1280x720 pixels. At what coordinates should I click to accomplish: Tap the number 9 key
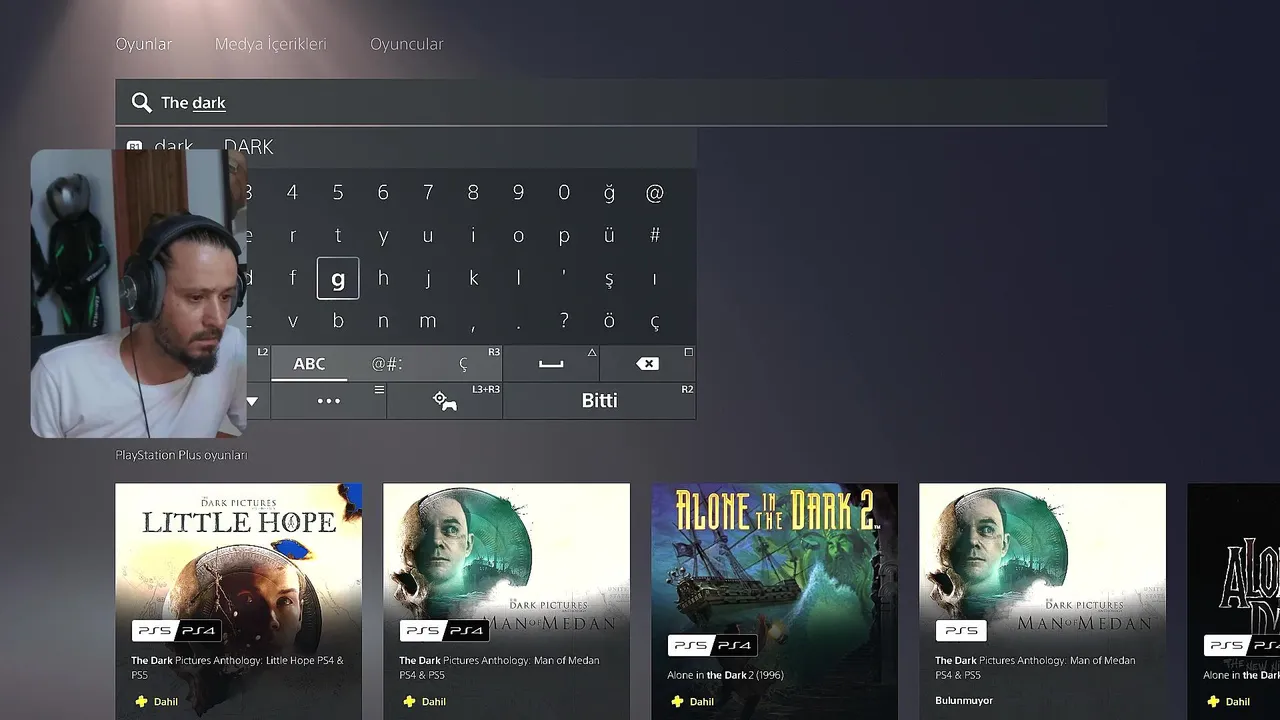click(x=518, y=193)
